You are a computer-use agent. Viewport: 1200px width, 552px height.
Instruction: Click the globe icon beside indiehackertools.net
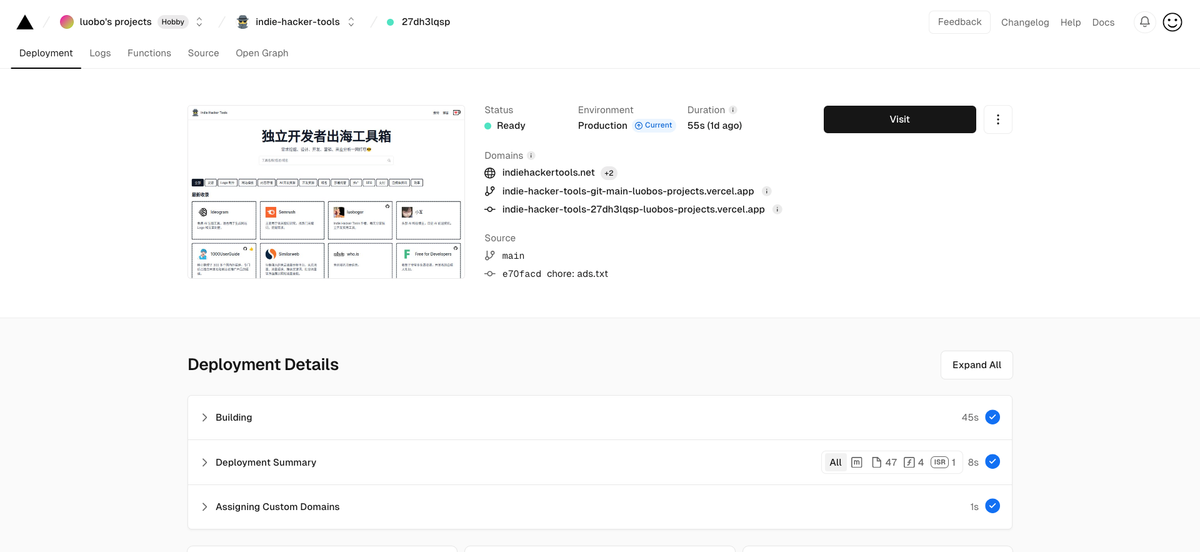tap(490, 173)
